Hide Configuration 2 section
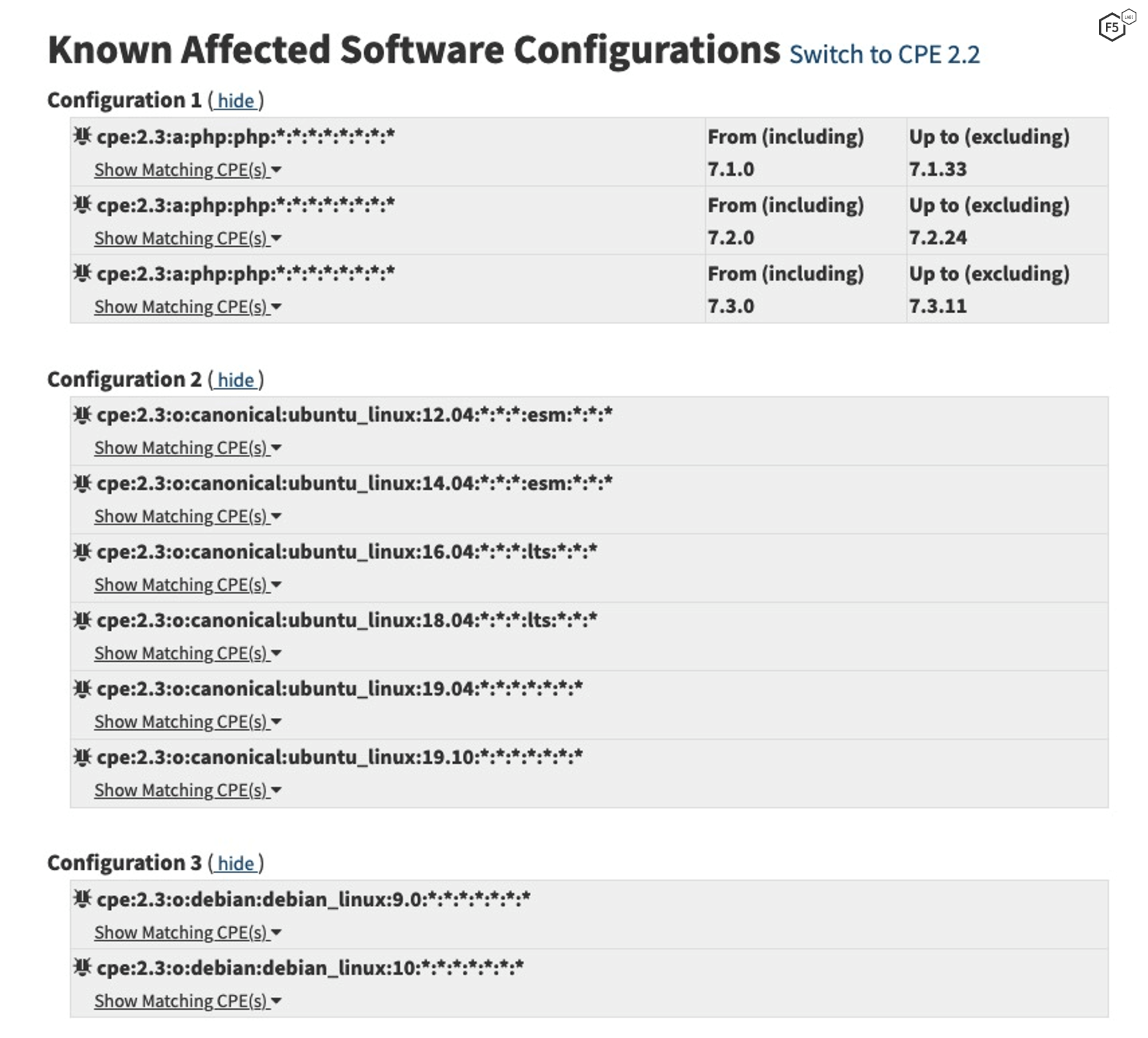 tap(236, 380)
